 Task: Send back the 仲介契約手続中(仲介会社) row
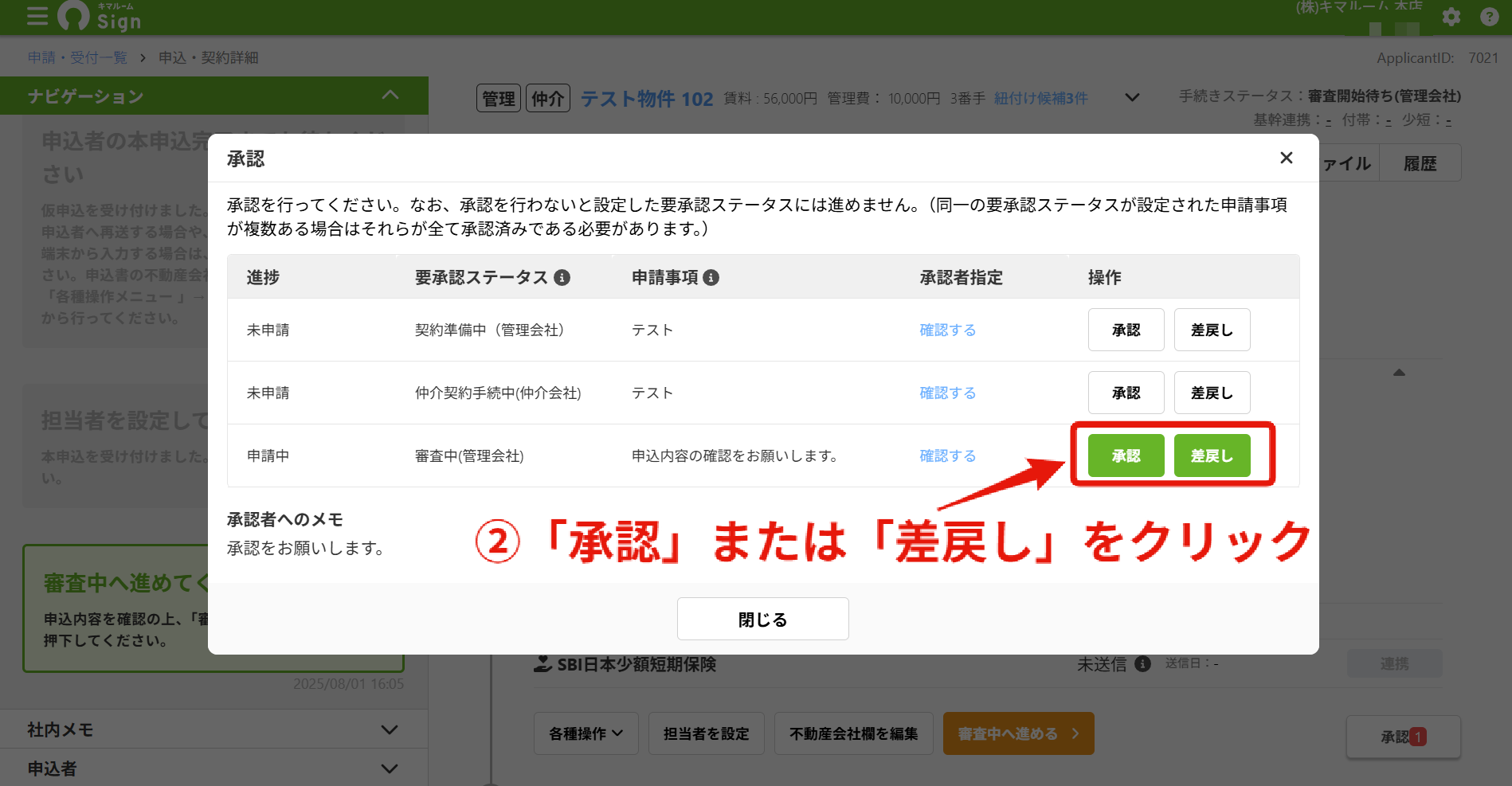[x=1212, y=393]
